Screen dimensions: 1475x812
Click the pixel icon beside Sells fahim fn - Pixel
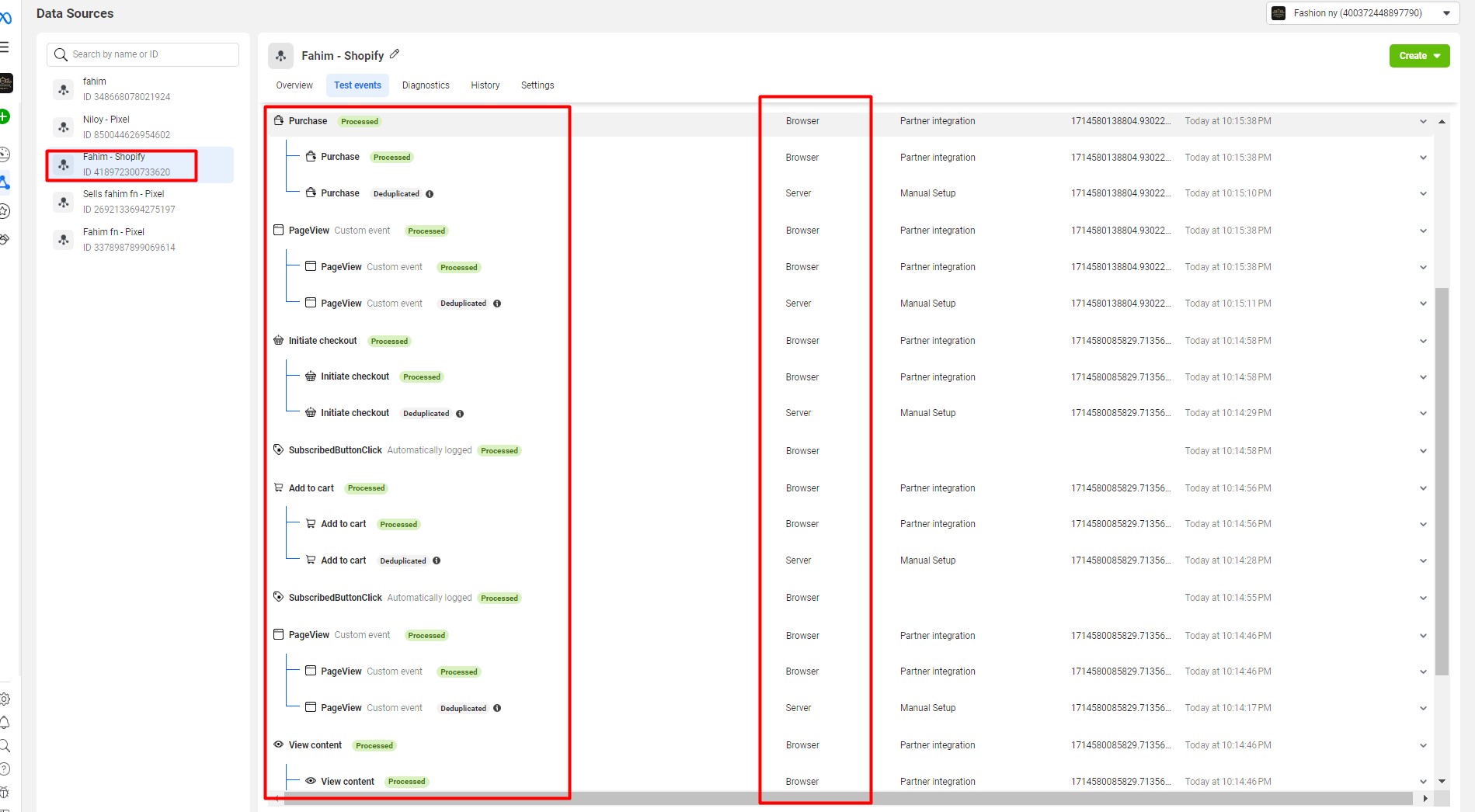pos(64,202)
